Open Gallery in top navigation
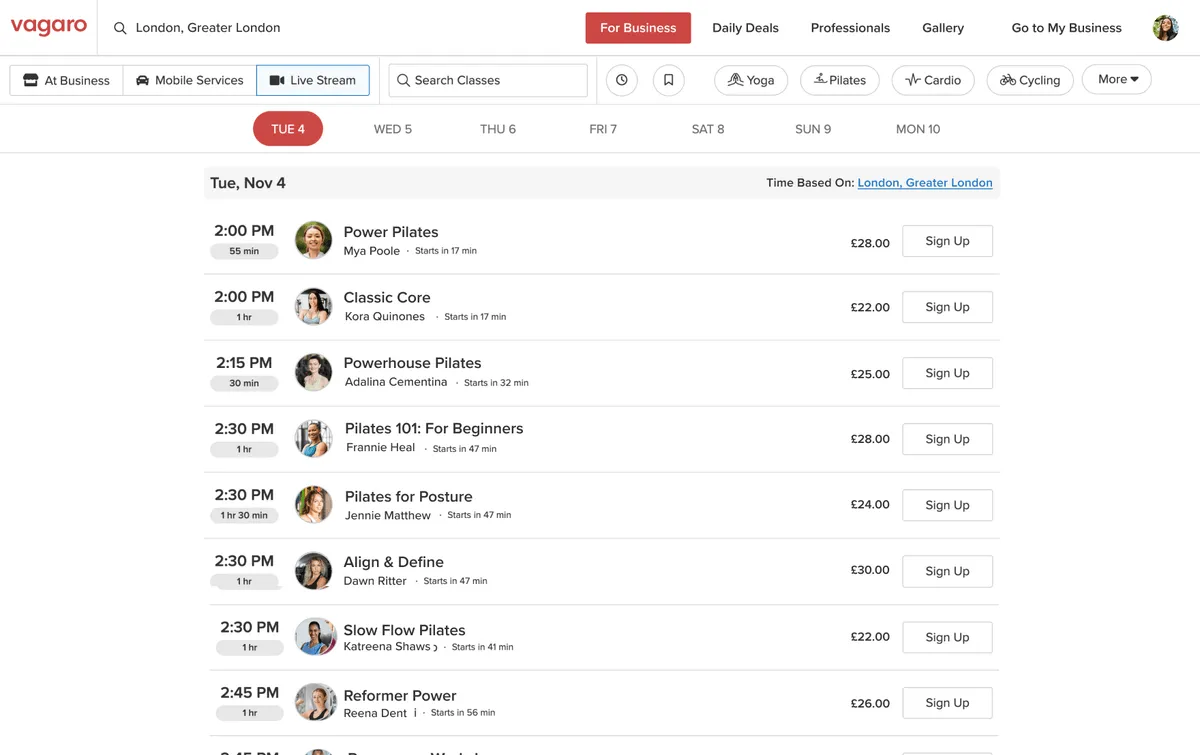This screenshot has width=1200, height=755. tap(943, 28)
